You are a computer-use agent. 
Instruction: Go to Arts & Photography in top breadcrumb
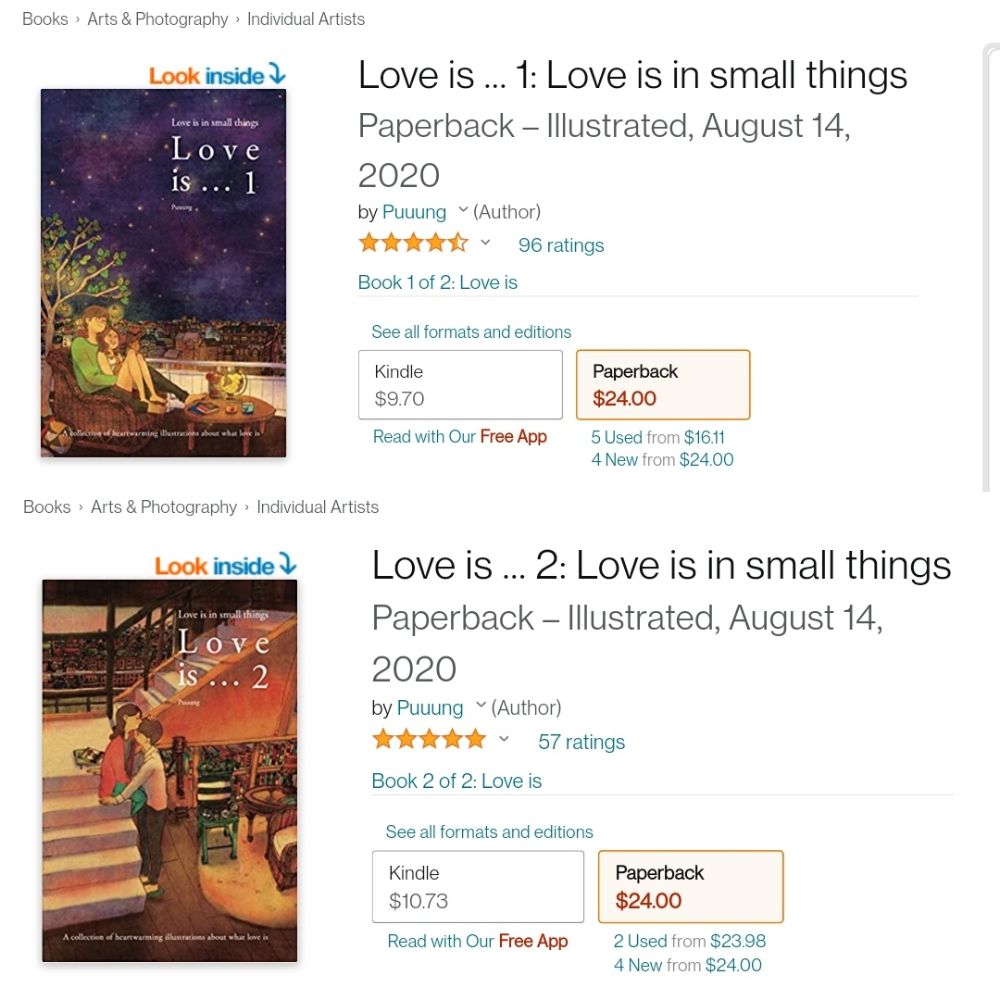[158, 19]
